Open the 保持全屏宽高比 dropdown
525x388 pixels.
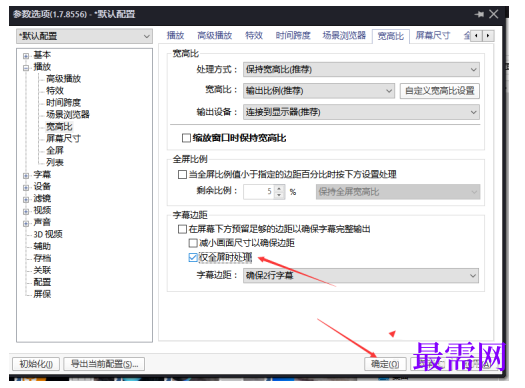(398, 192)
